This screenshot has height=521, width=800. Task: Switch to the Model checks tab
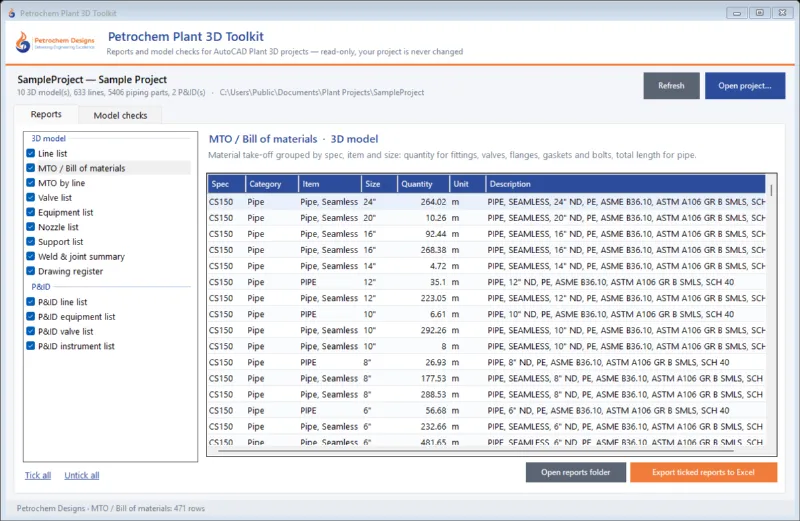pos(120,115)
